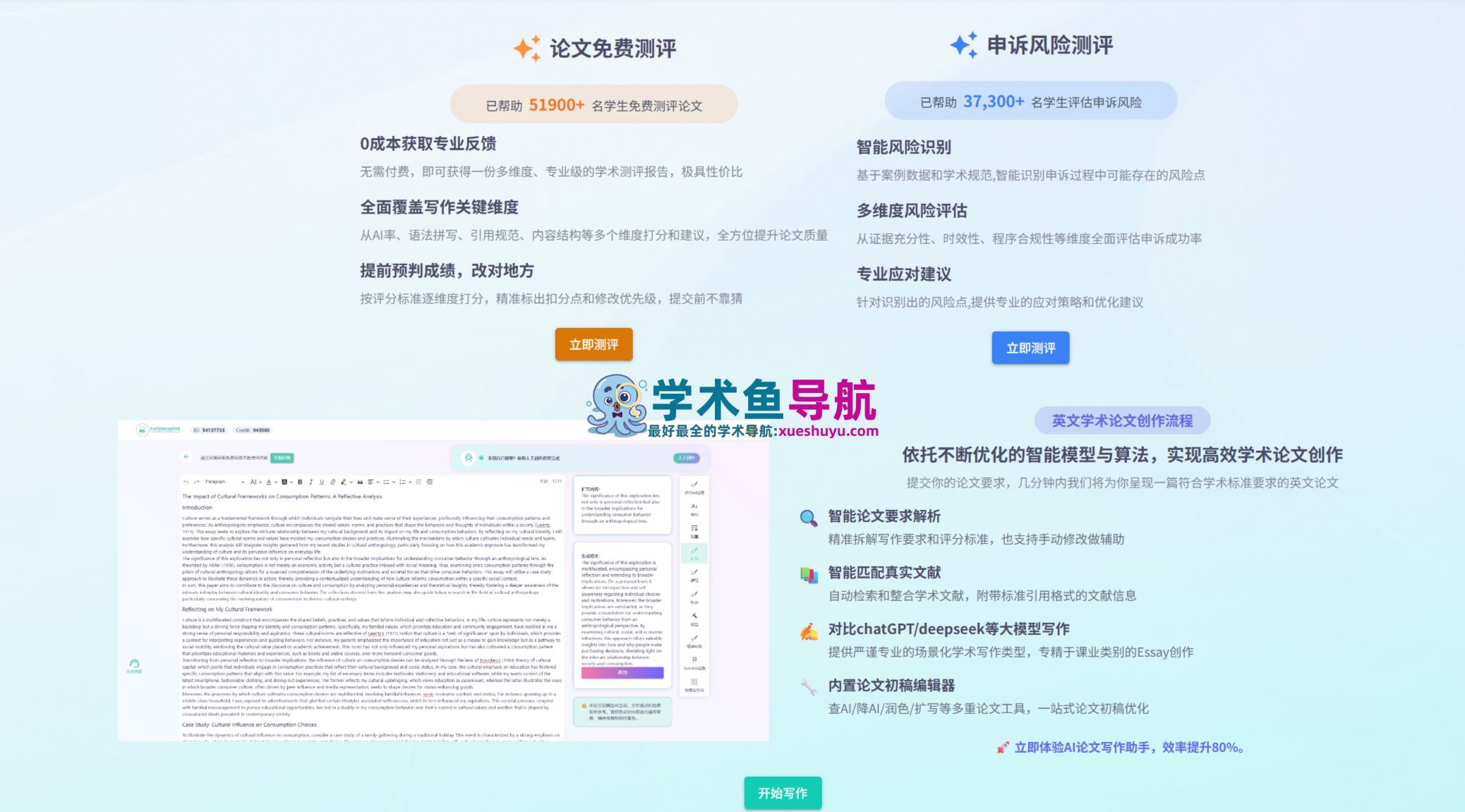Open the Paragraph style dropdown in editor
The image size is (1465, 812).
225,482
